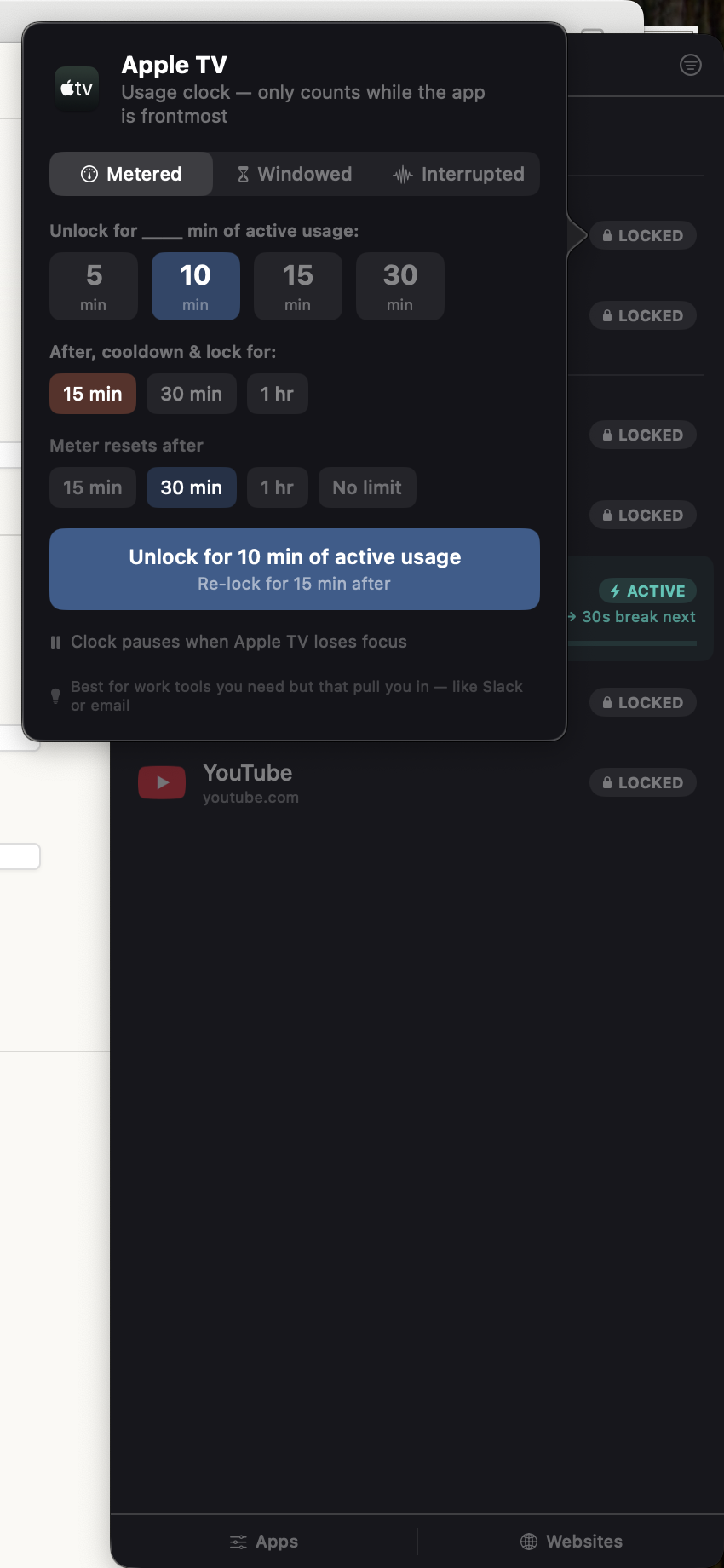Open the filter menu icon at top right

(691, 65)
